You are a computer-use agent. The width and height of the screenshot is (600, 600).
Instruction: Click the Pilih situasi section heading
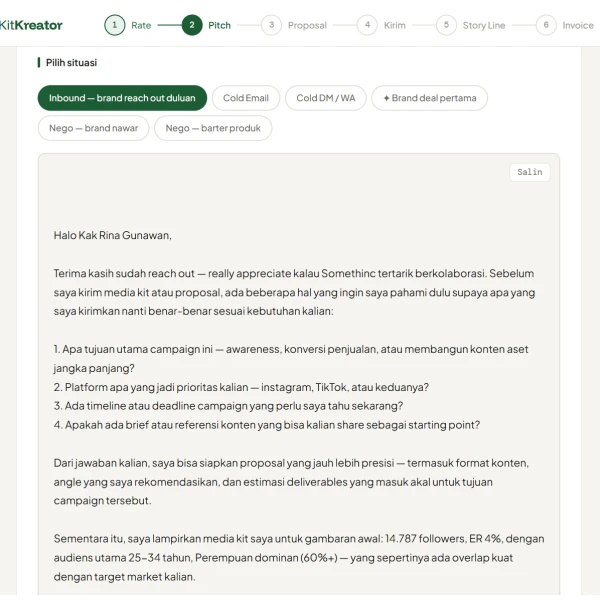click(71, 63)
